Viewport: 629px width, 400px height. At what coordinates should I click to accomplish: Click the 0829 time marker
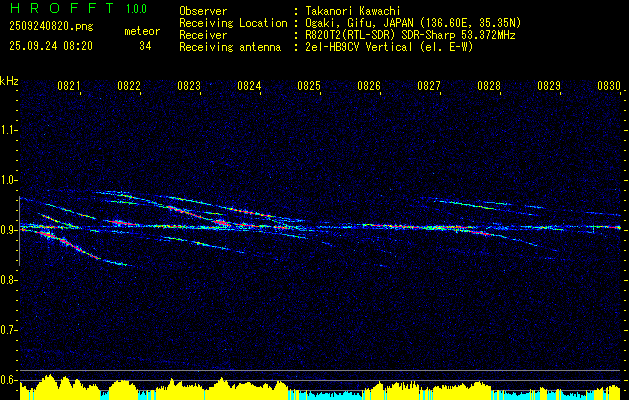point(549,86)
